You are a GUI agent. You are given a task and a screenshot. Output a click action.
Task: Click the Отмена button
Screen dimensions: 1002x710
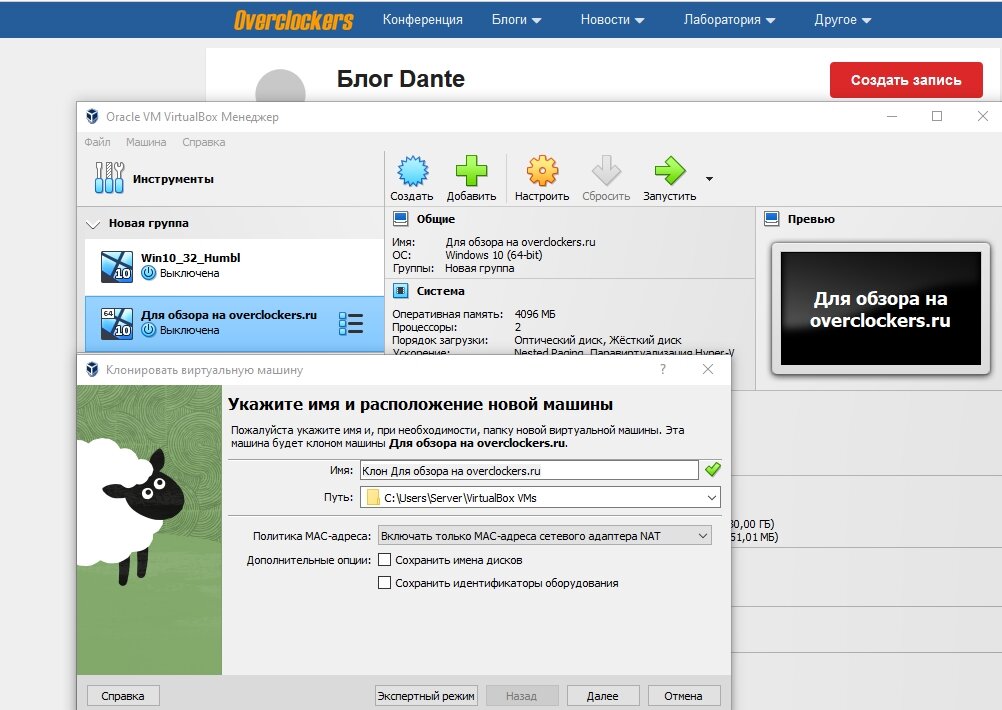point(683,696)
